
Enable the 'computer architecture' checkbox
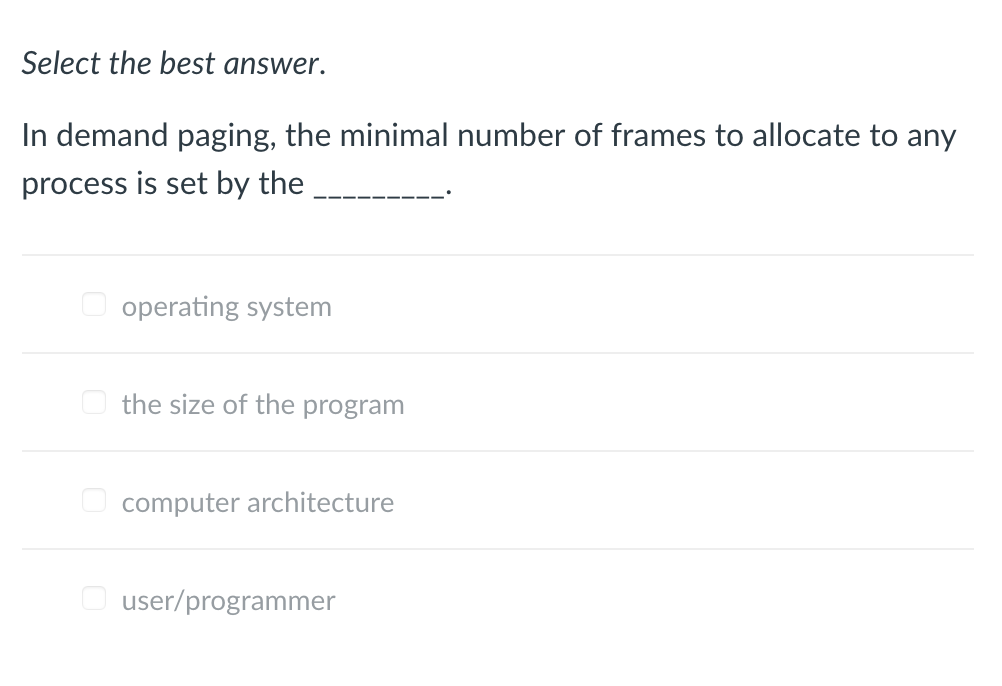coord(94,501)
